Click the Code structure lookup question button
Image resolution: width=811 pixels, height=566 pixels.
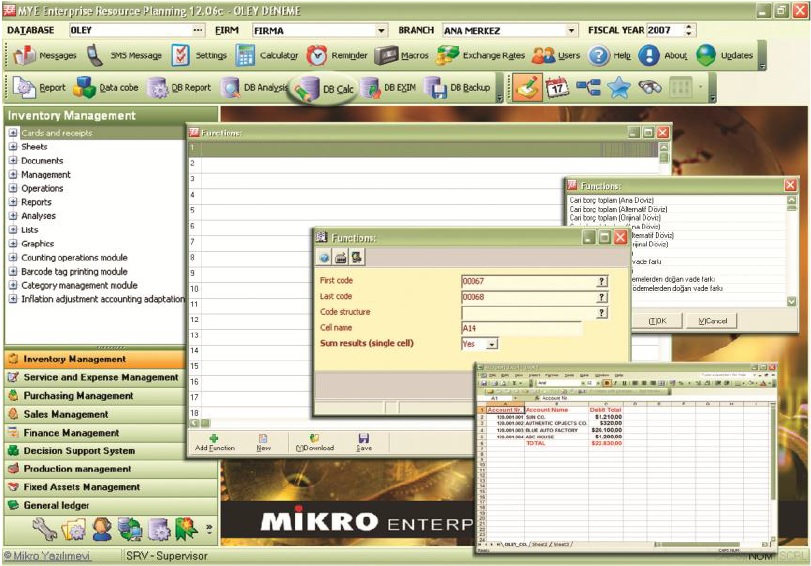(x=602, y=312)
